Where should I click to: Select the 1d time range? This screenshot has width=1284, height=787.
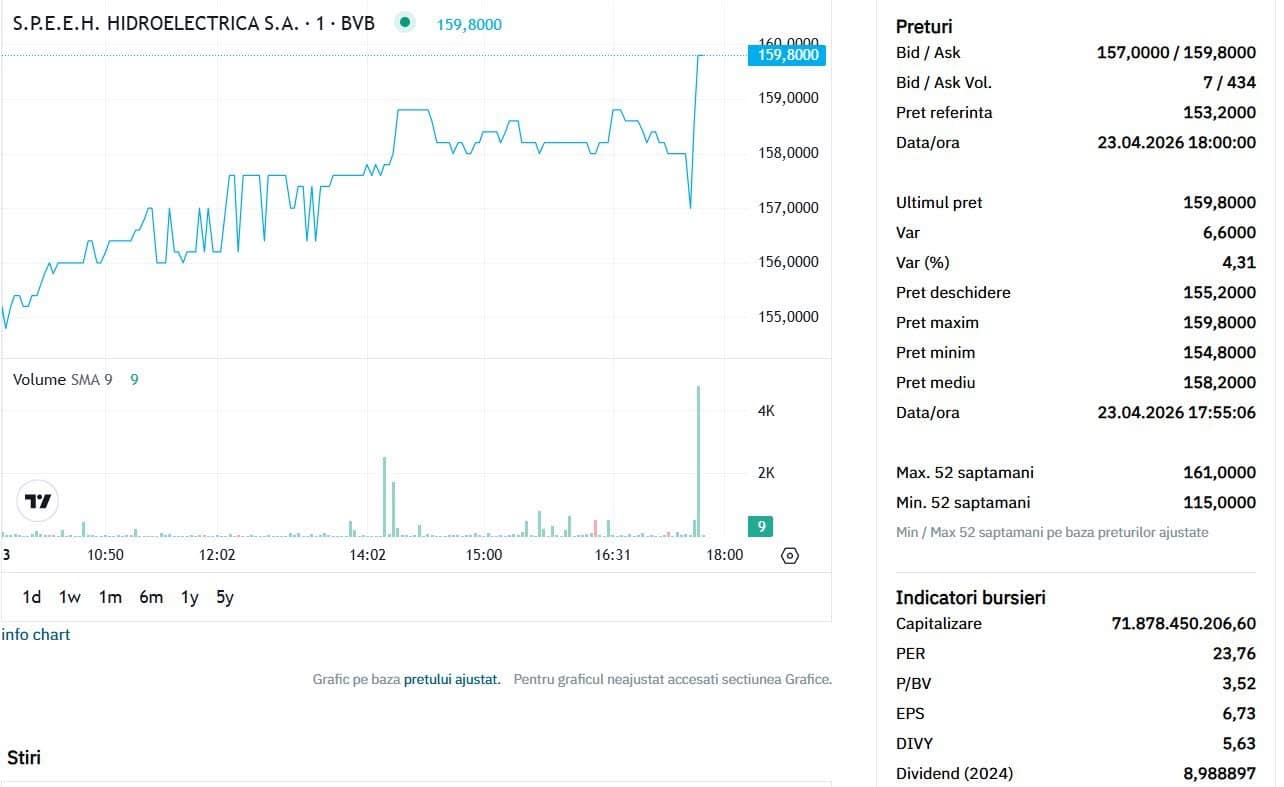click(x=32, y=597)
